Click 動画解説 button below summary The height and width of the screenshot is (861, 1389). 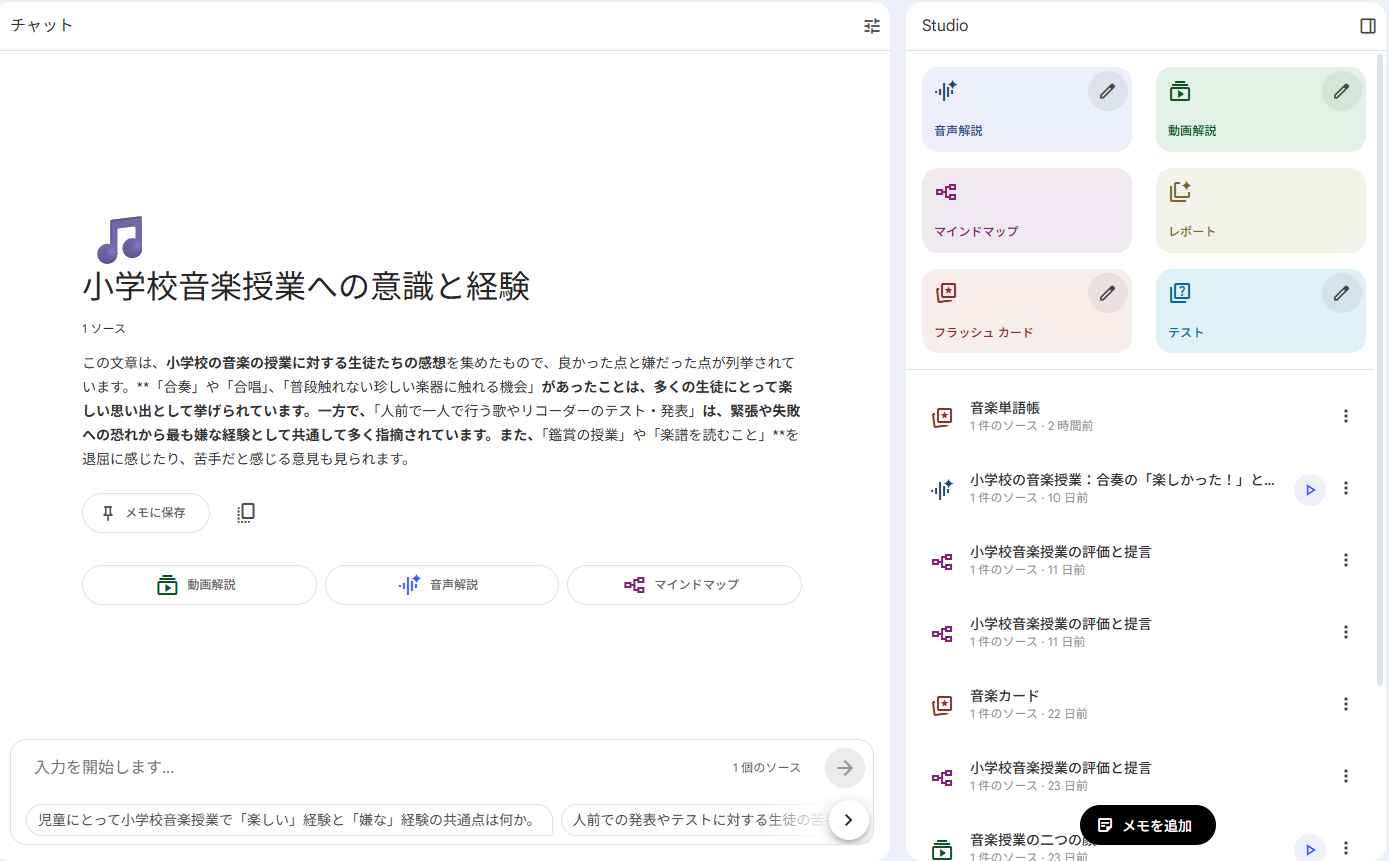tap(199, 585)
